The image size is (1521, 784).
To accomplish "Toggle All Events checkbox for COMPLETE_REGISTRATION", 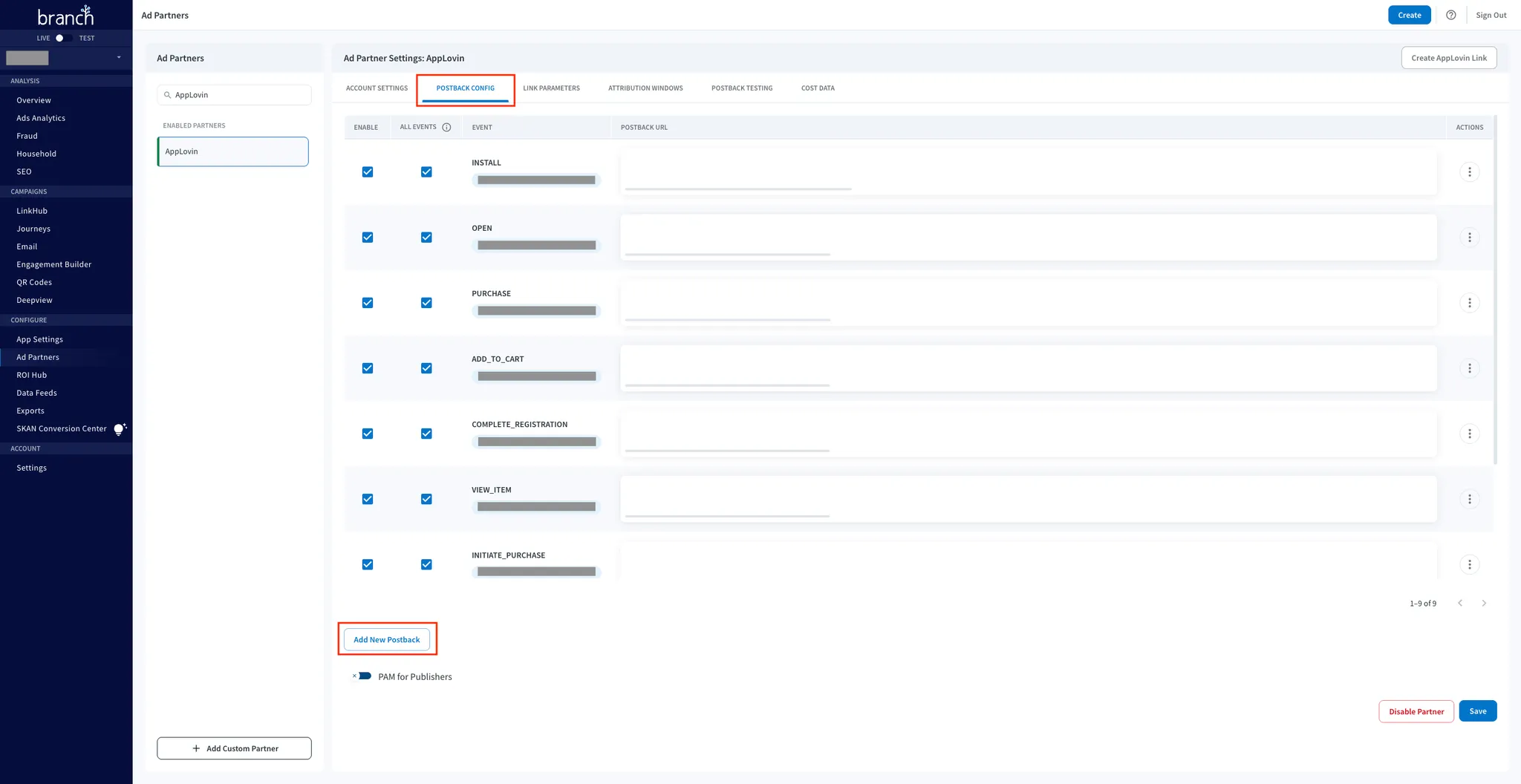I will coord(426,434).
